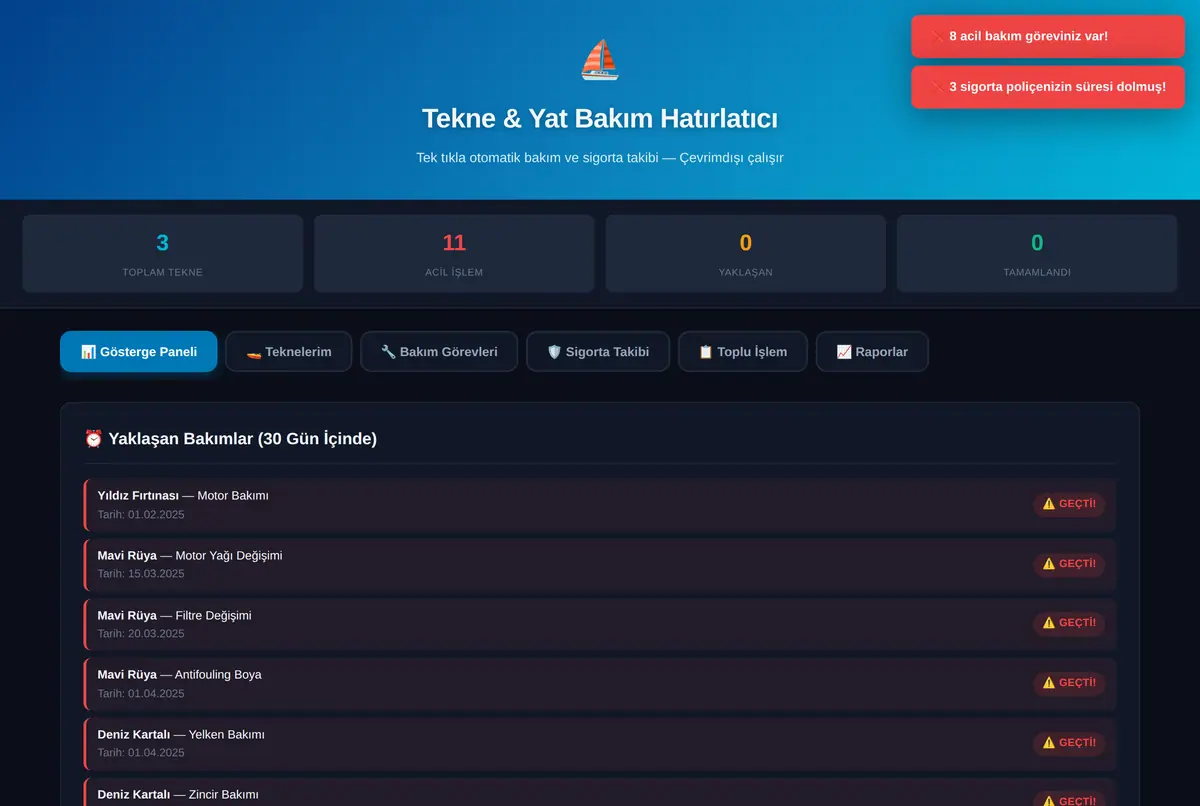Viewport: 1200px width, 806px height.
Task: Switch to the Teknelerim tab
Action: [x=289, y=352]
